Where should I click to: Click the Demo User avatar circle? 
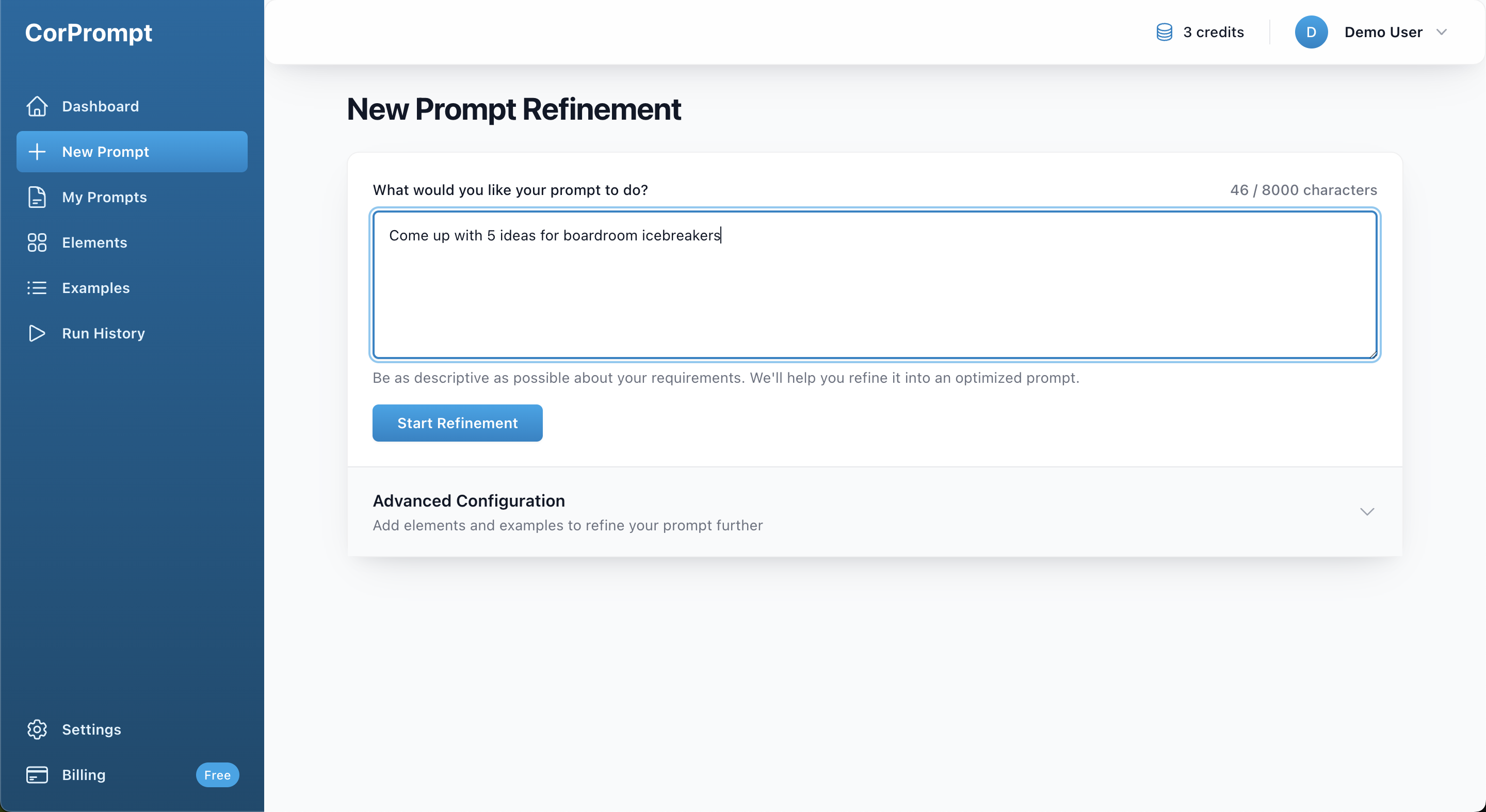tap(1311, 33)
